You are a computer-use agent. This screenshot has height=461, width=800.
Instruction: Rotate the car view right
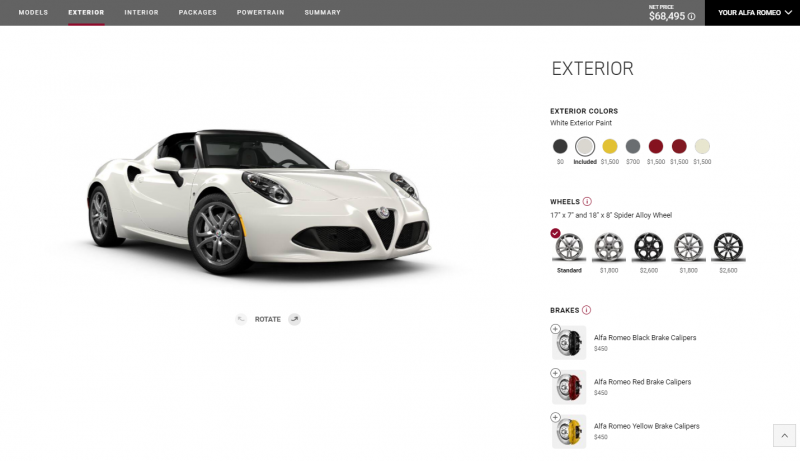click(x=294, y=319)
